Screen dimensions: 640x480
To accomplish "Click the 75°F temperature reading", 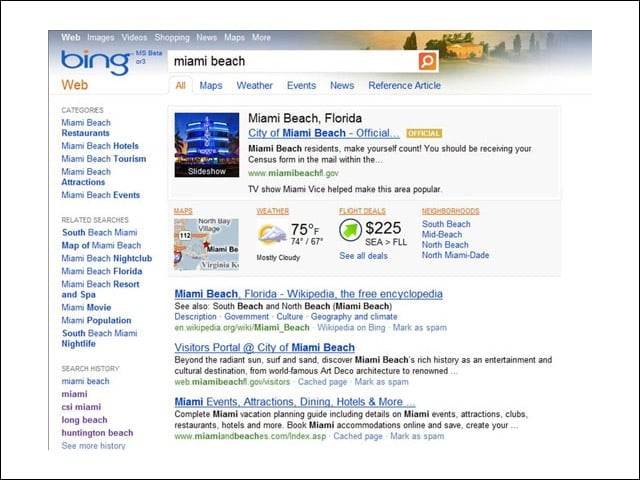I will 305,230.
